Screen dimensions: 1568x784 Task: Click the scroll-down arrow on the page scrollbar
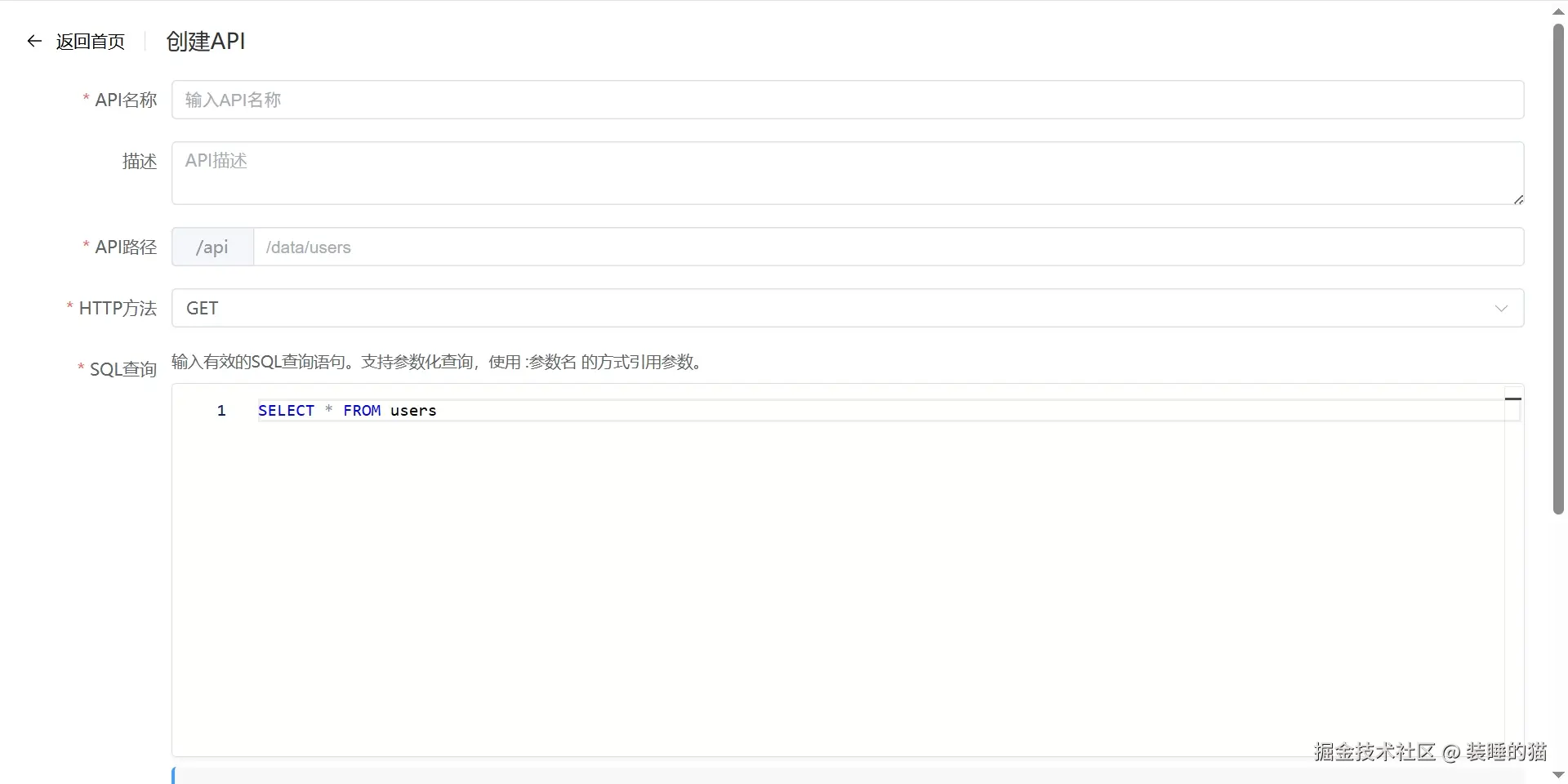[1557, 774]
